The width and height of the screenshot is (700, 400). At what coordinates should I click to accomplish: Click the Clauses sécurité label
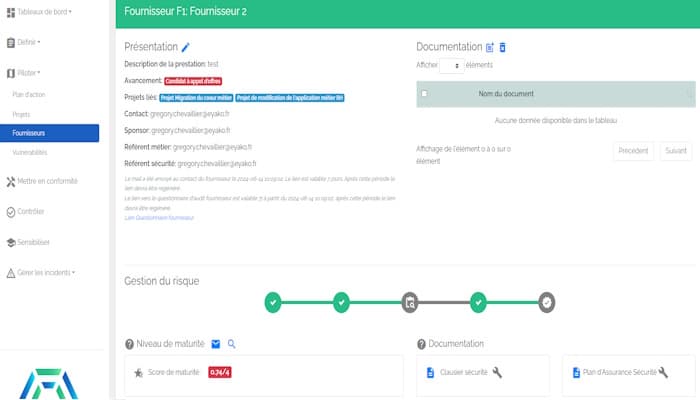(x=463, y=372)
